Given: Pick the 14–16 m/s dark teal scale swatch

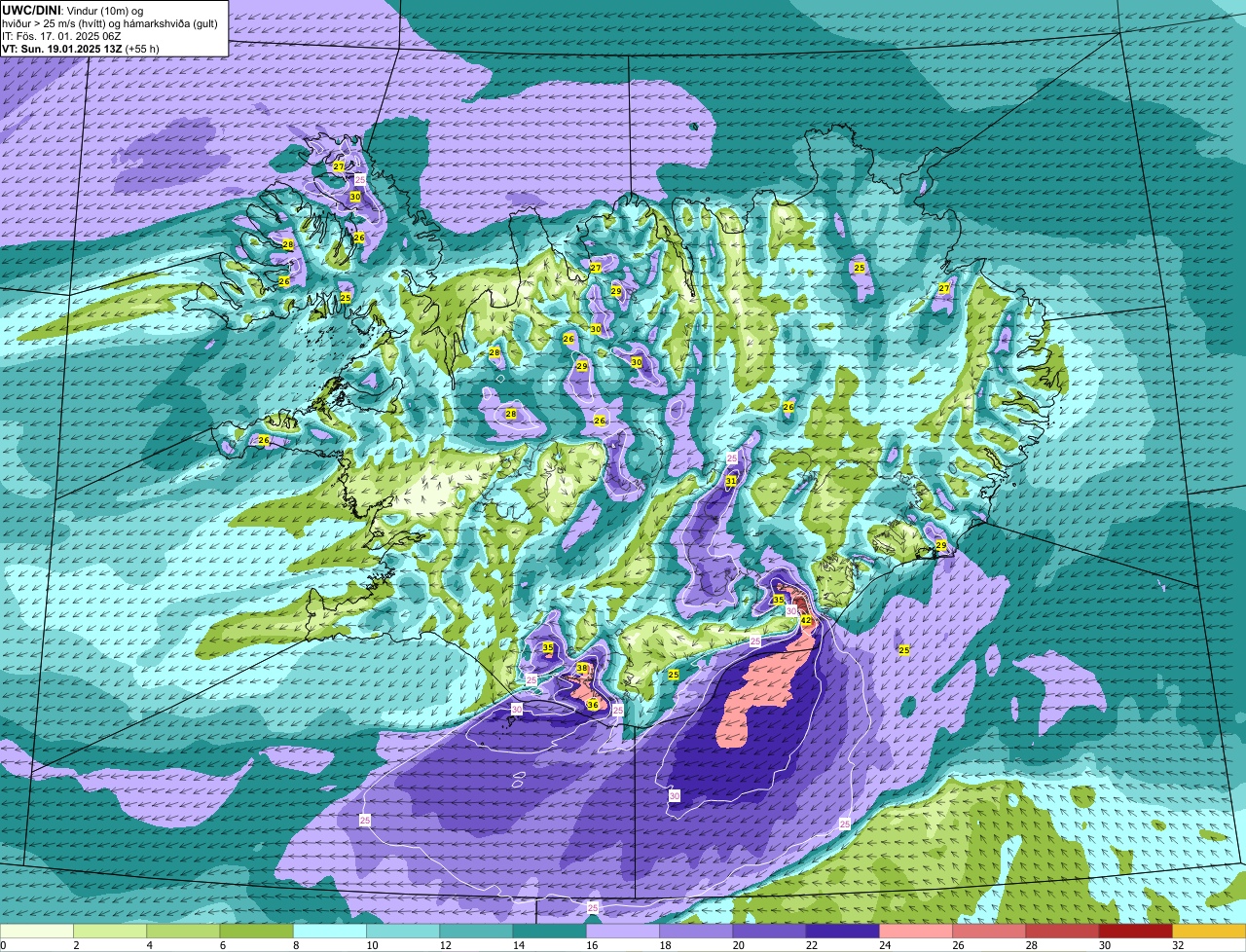Looking at the screenshot, I should point(550,931).
